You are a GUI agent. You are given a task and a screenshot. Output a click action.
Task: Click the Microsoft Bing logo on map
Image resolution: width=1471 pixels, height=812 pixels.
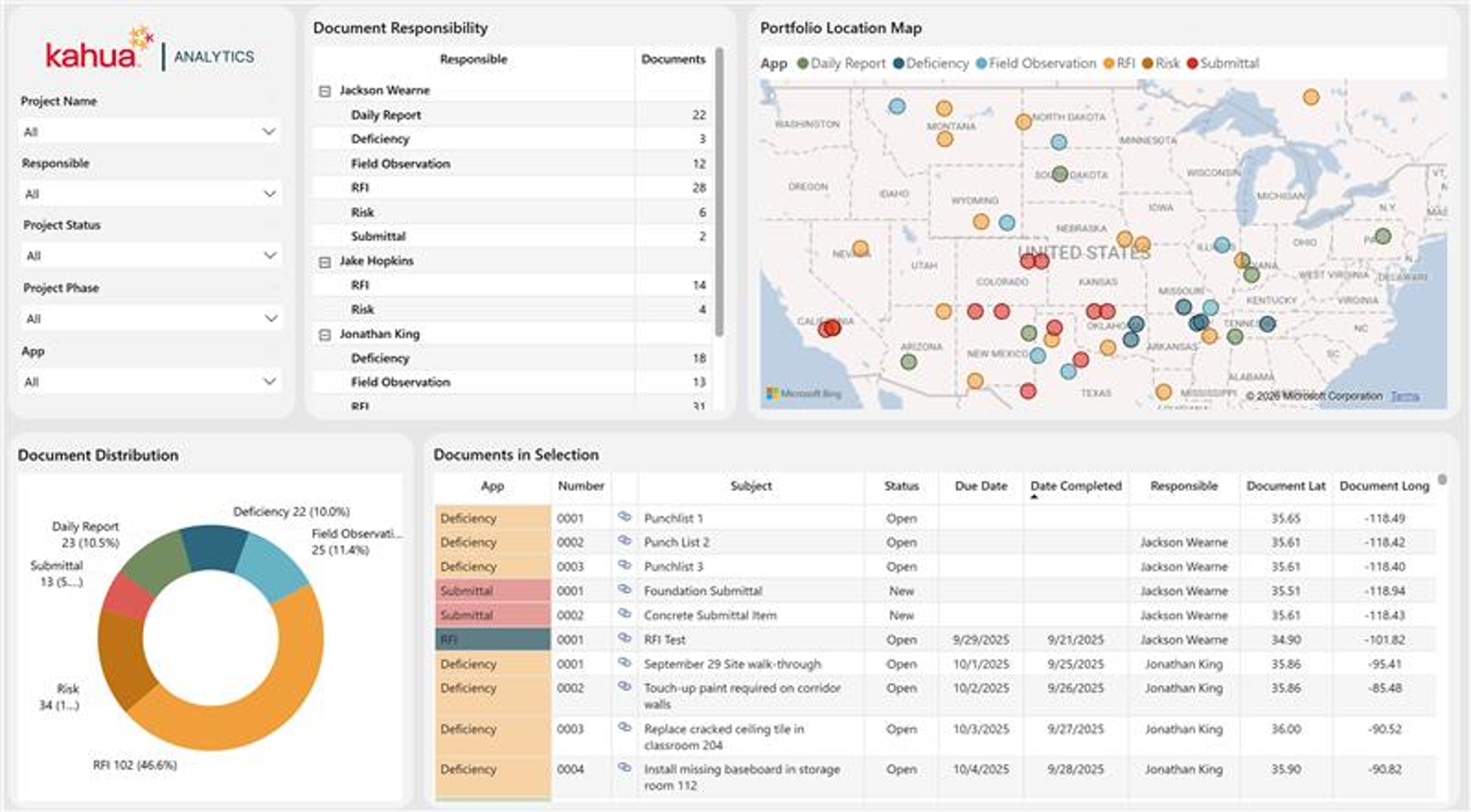804,394
